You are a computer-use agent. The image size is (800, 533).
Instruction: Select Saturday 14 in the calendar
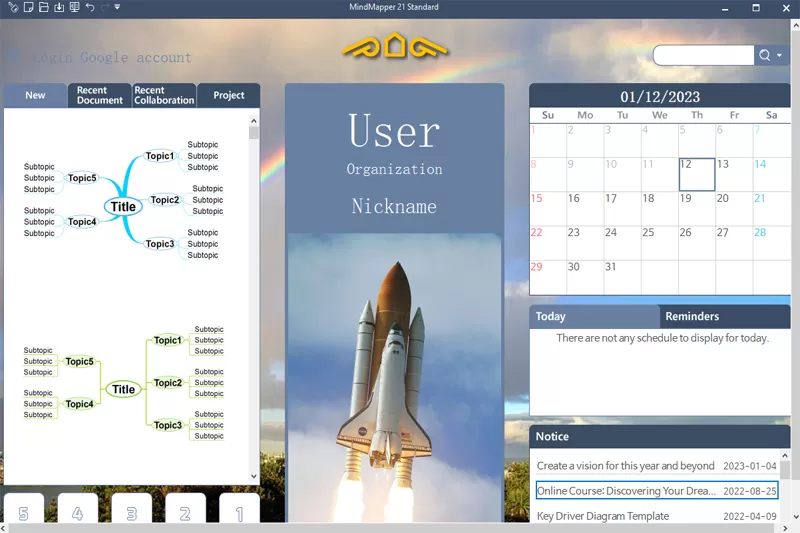tap(771, 174)
